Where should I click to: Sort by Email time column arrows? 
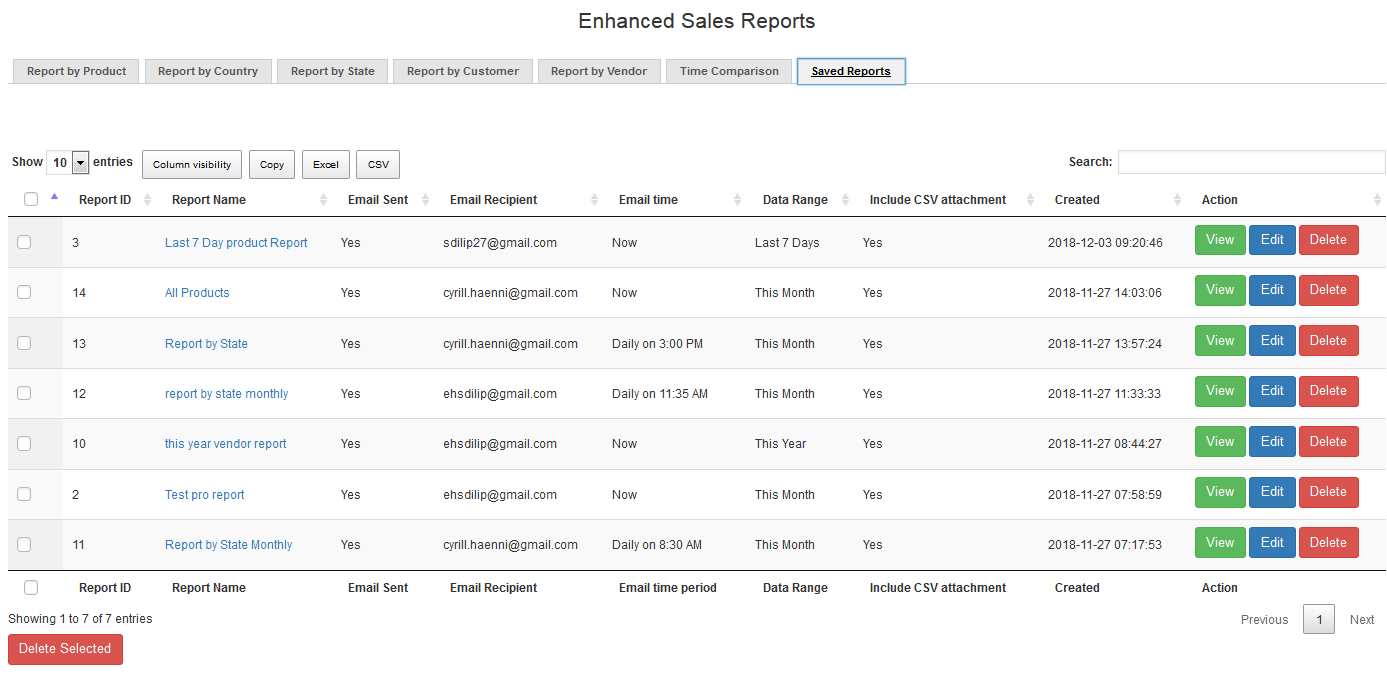pyautogui.click(x=738, y=200)
